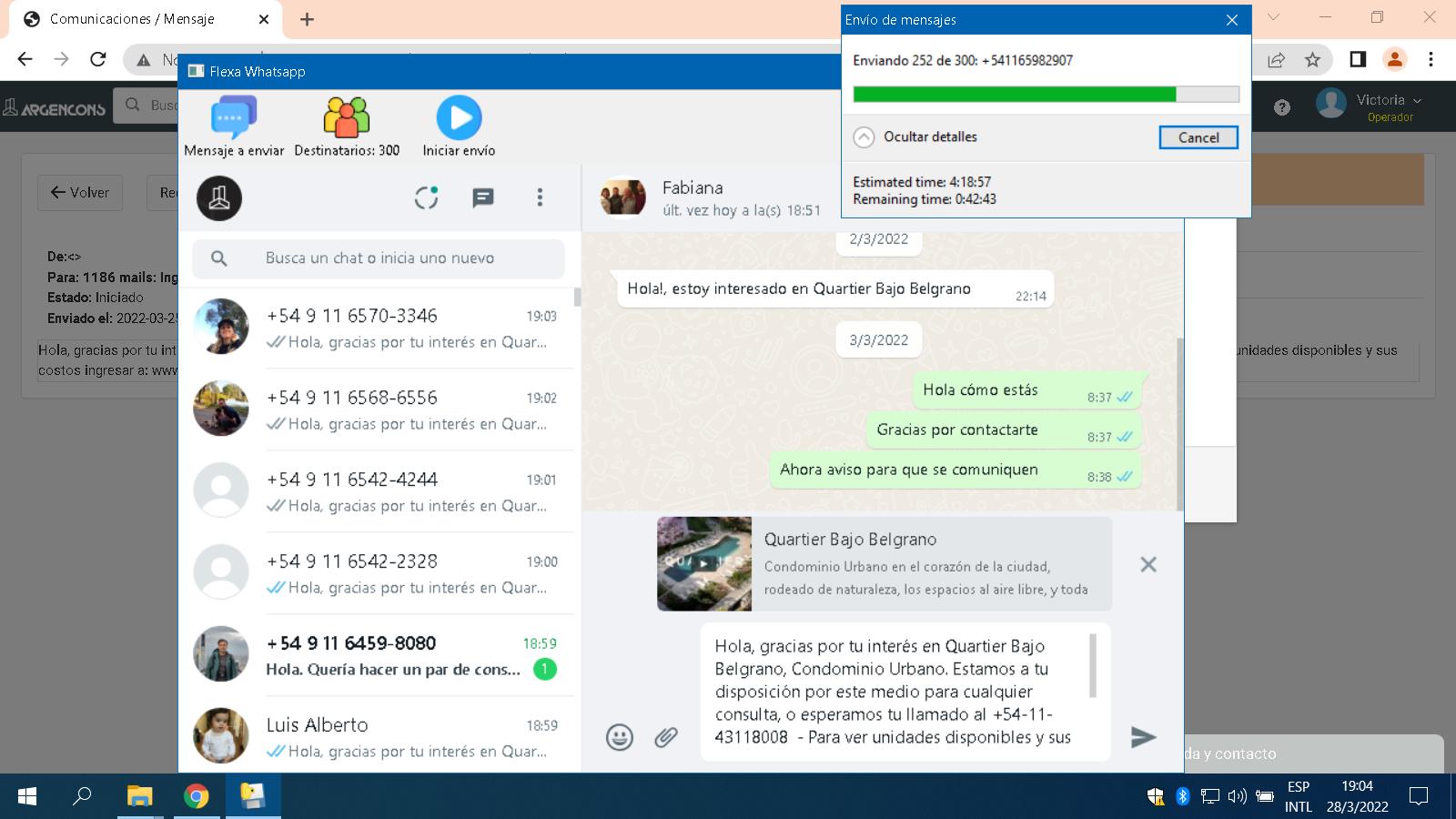Screen dimensions: 1456x819
Task: Click avatar of +54 9 11 6570-3346
Action: click(x=221, y=326)
